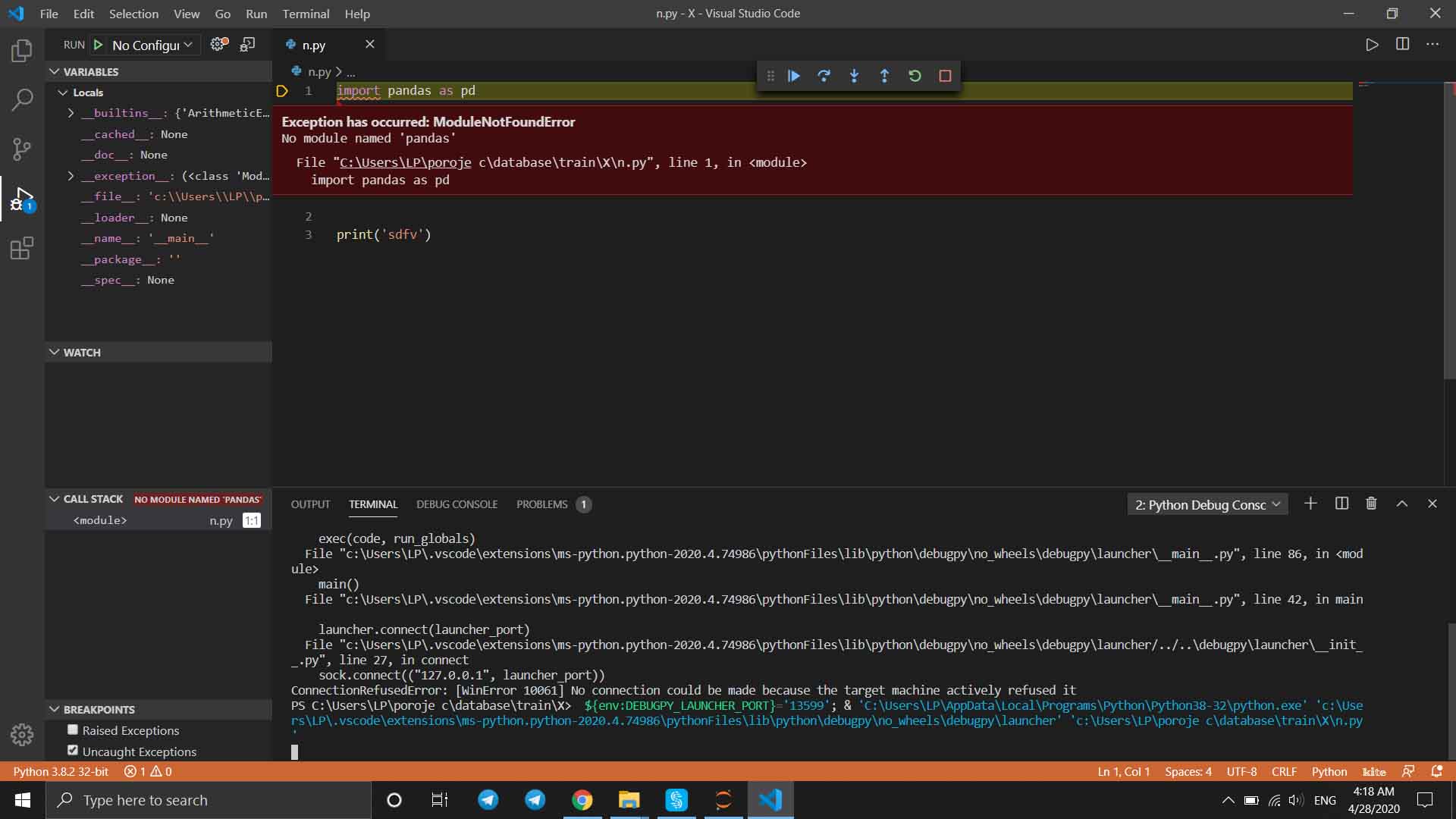Select Python 3.8.2 32-bit interpreter
This screenshot has height=819, width=1456.
tap(61, 771)
